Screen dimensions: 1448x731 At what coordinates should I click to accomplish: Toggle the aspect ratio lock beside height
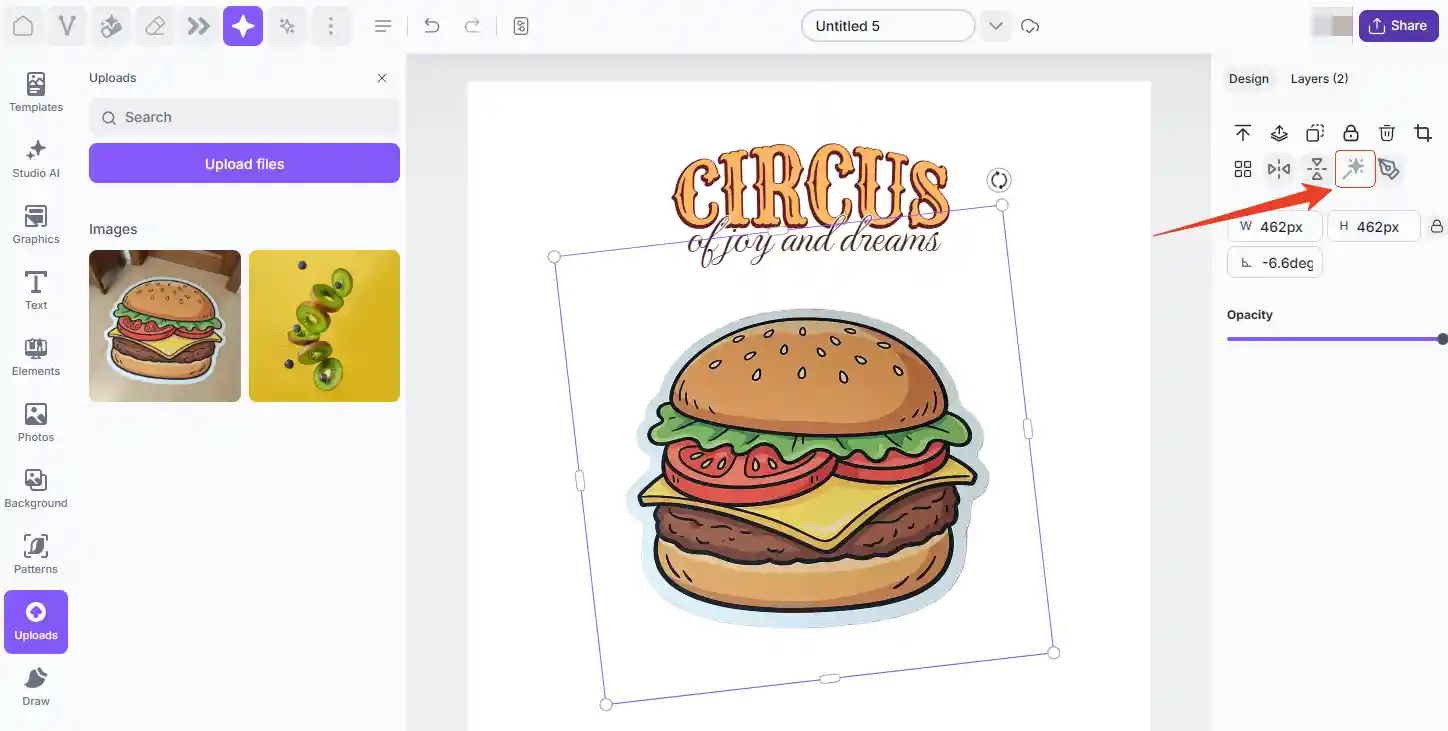pos(1436,227)
